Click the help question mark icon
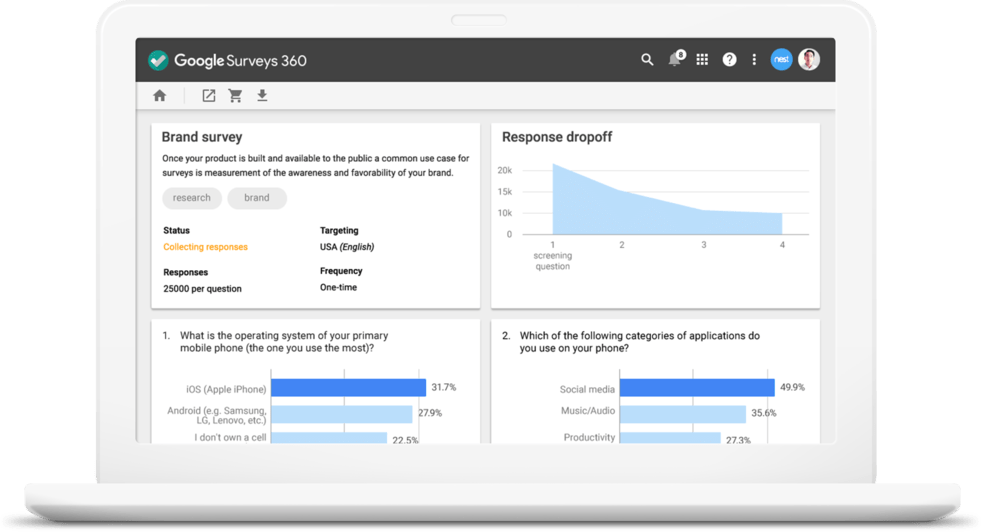Viewport: 981px width, 532px height. 729,60
